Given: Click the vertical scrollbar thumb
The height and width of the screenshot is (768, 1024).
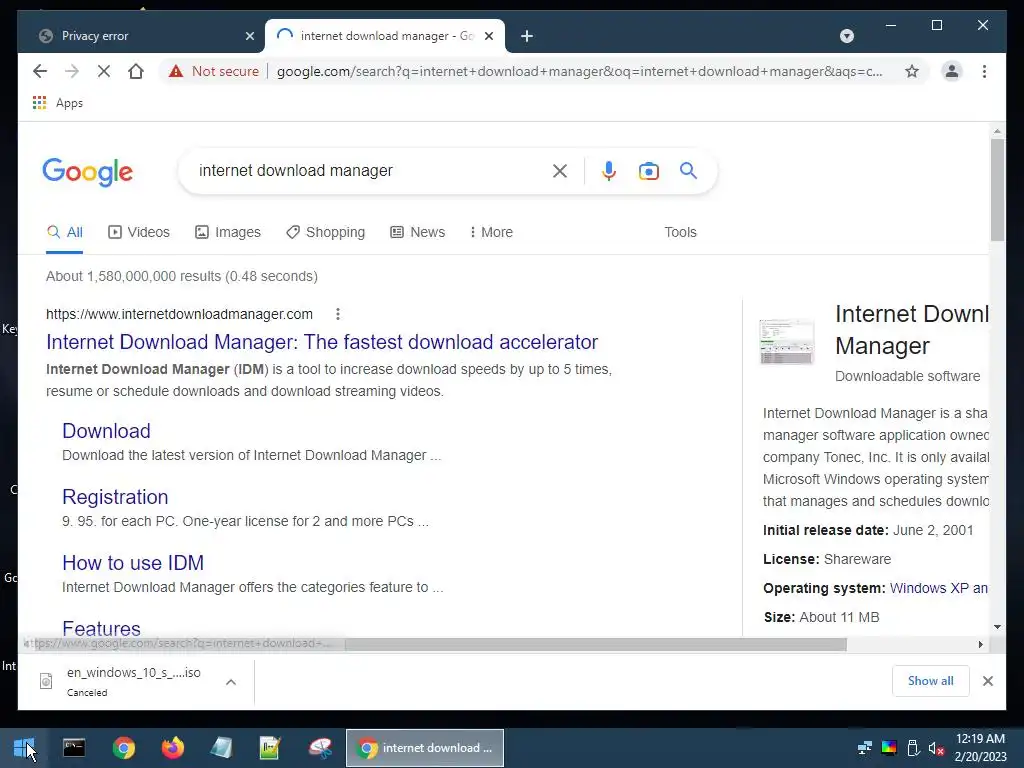Looking at the screenshot, I should [x=997, y=189].
